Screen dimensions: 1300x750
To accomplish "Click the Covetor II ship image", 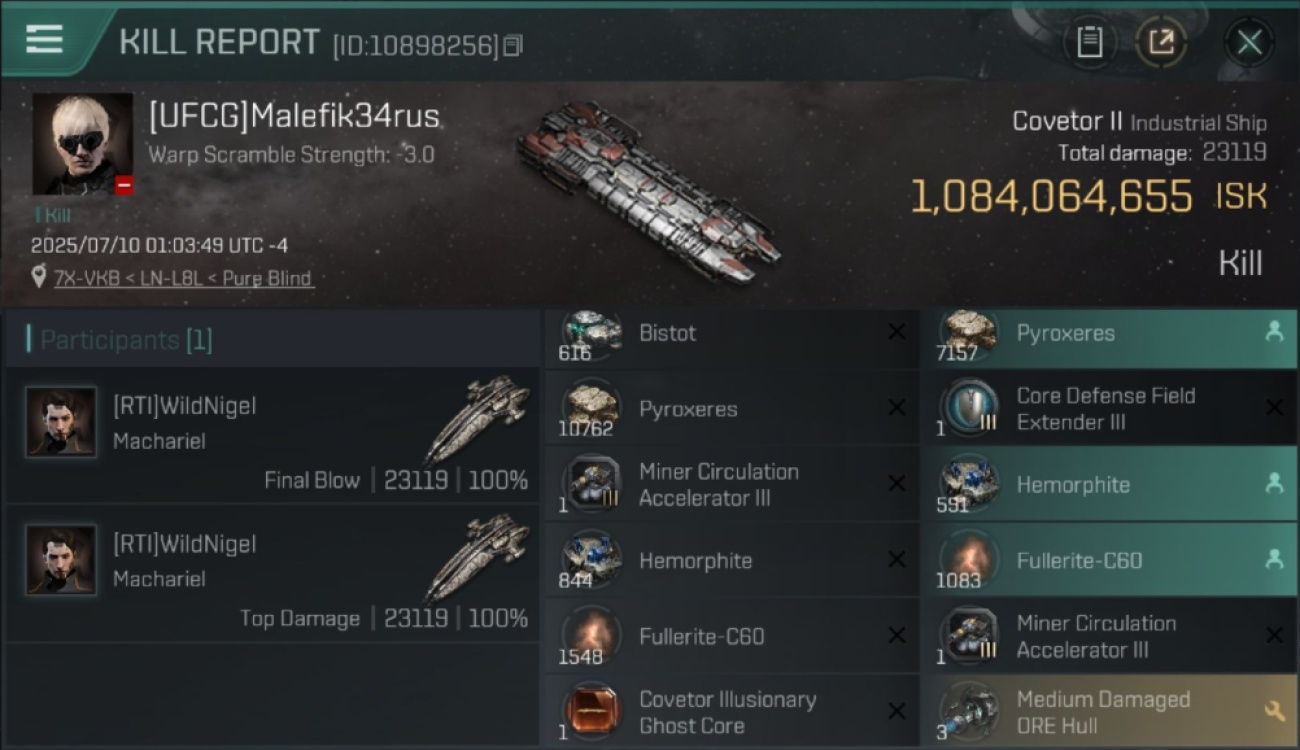I will coord(649,190).
